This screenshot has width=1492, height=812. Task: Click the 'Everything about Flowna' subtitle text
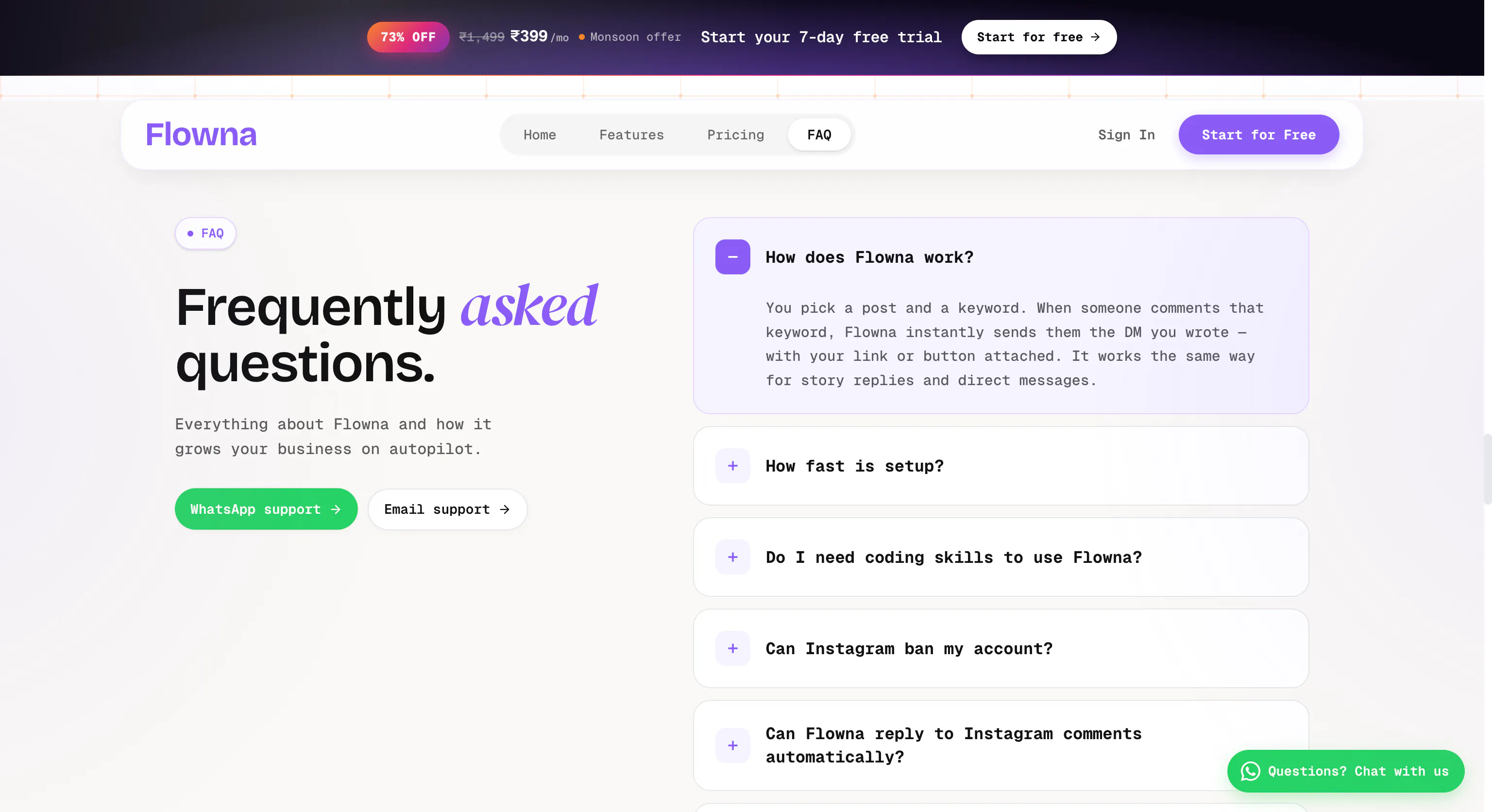coord(333,437)
